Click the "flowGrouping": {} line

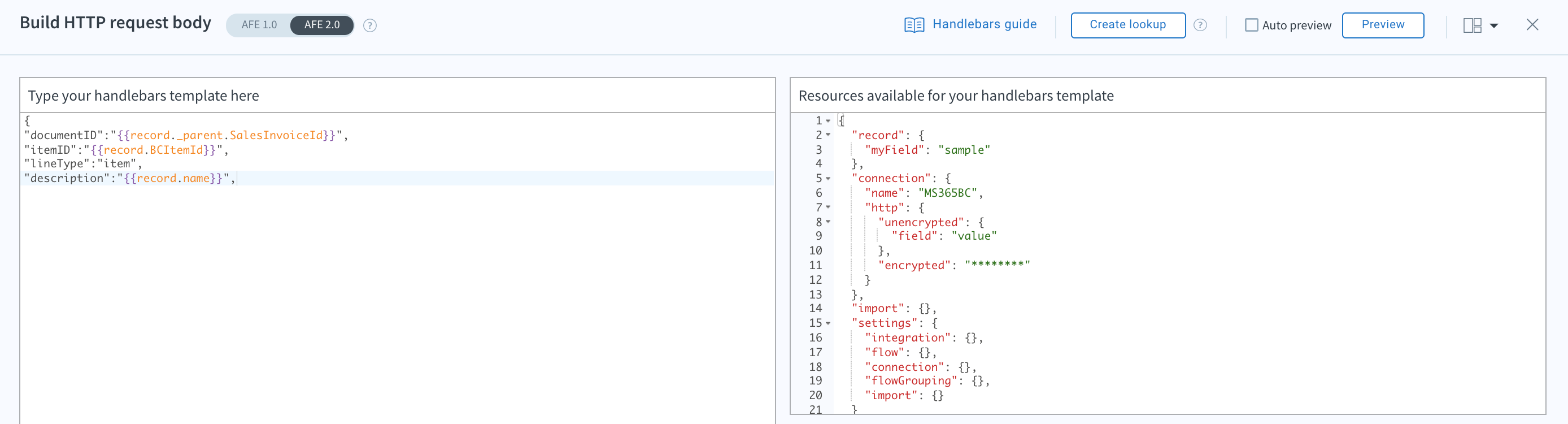coord(927,380)
